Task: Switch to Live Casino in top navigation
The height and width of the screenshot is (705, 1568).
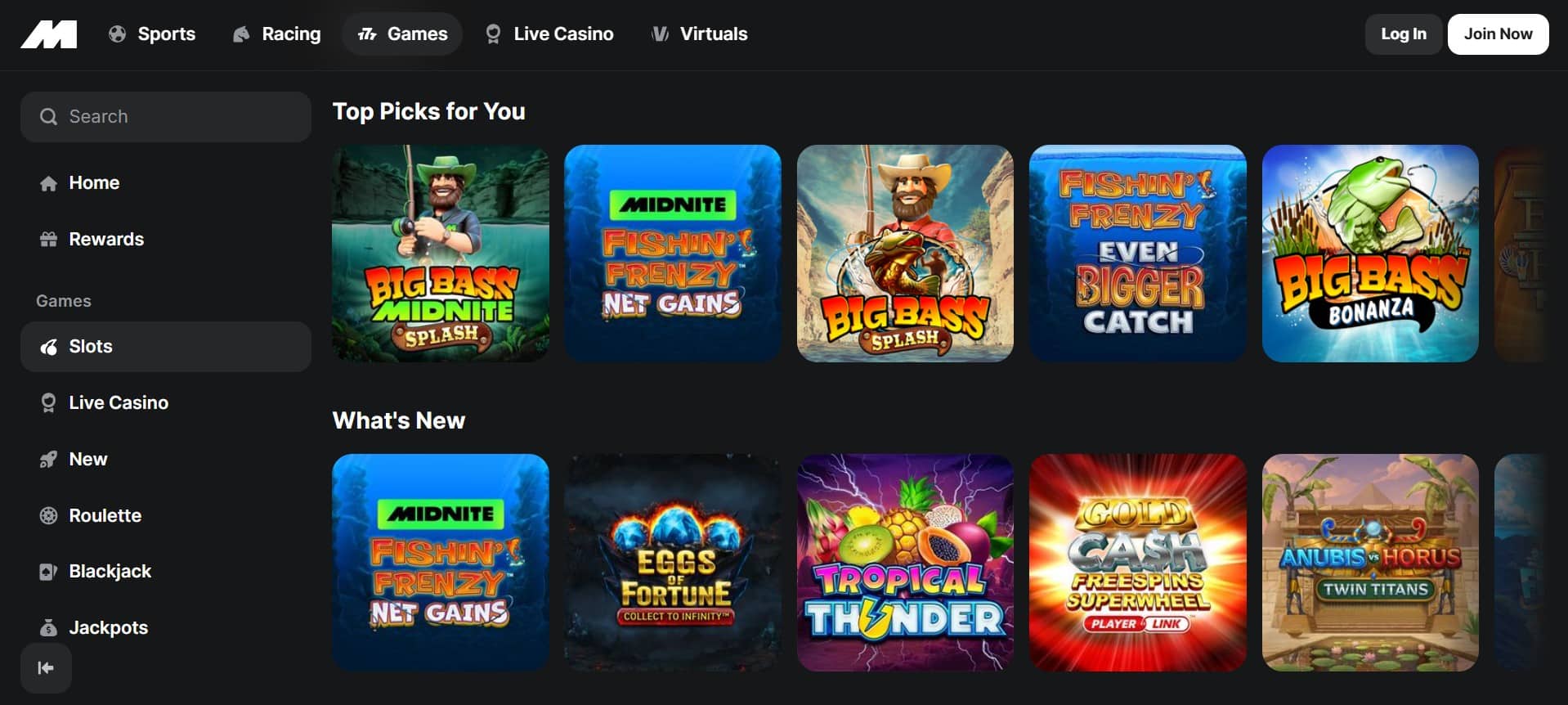Action: click(549, 34)
